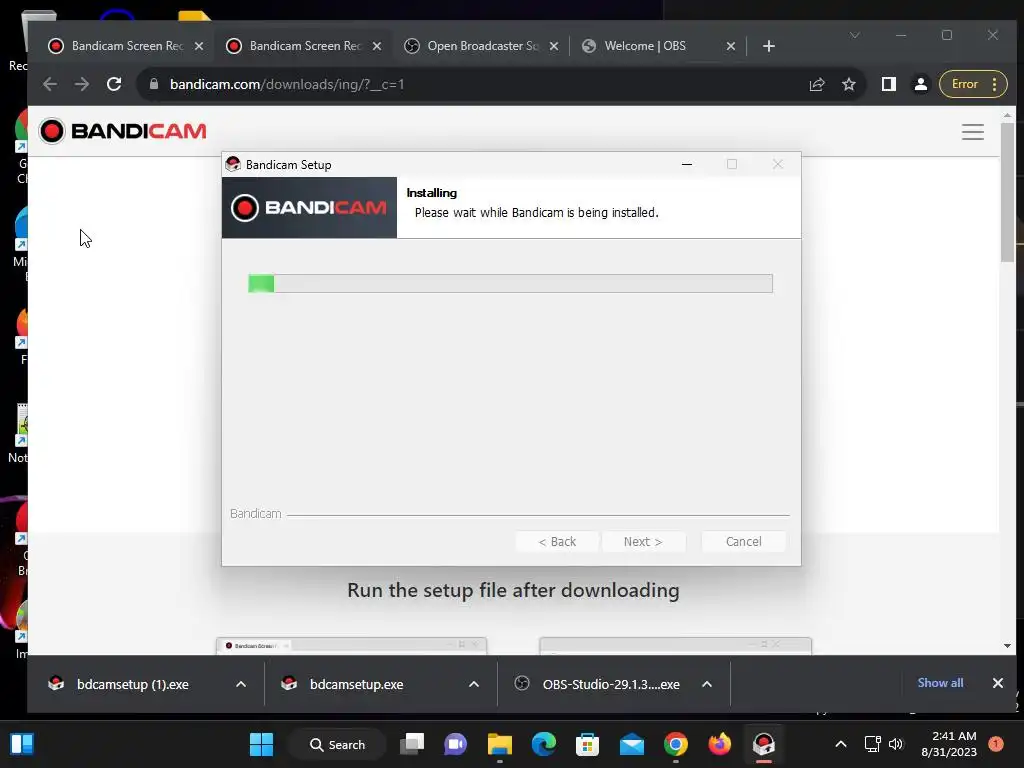1024x768 pixels.
Task: Open downloaded file bdcamsetup.exe
Action: pos(356,684)
